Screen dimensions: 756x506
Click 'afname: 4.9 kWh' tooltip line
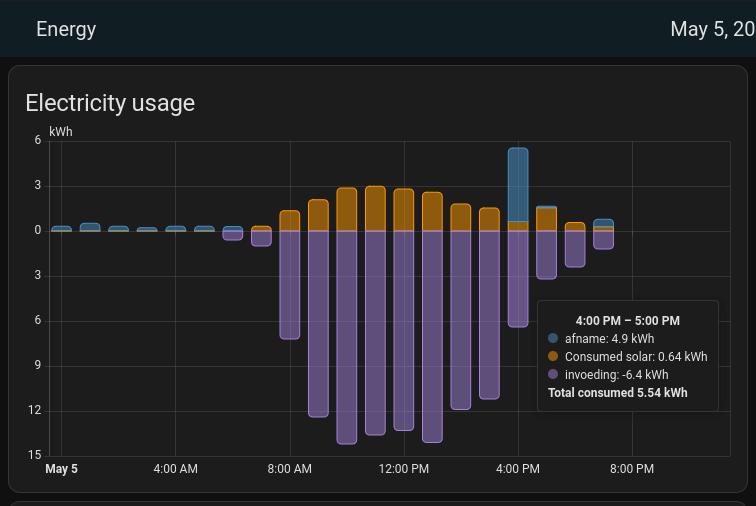tap(609, 339)
